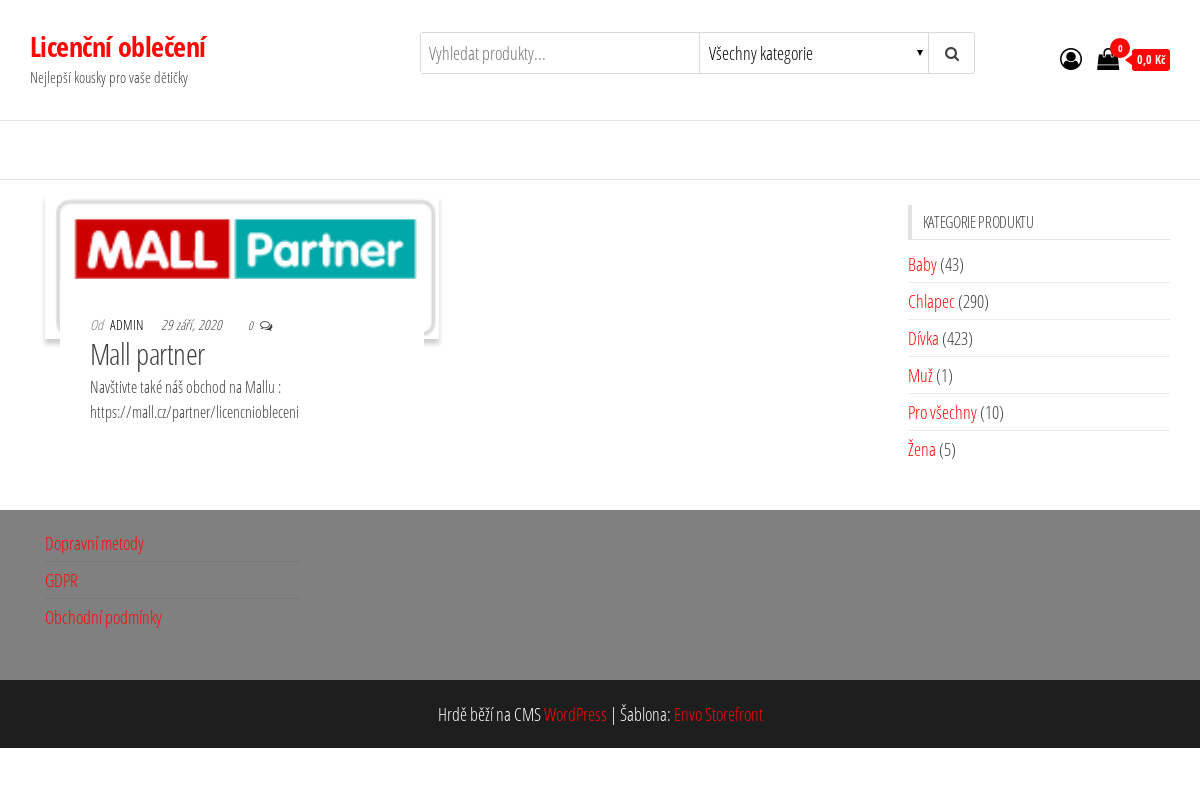Focus the Vyhledat produkty search field
This screenshot has height=800, width=1200.
560,53
